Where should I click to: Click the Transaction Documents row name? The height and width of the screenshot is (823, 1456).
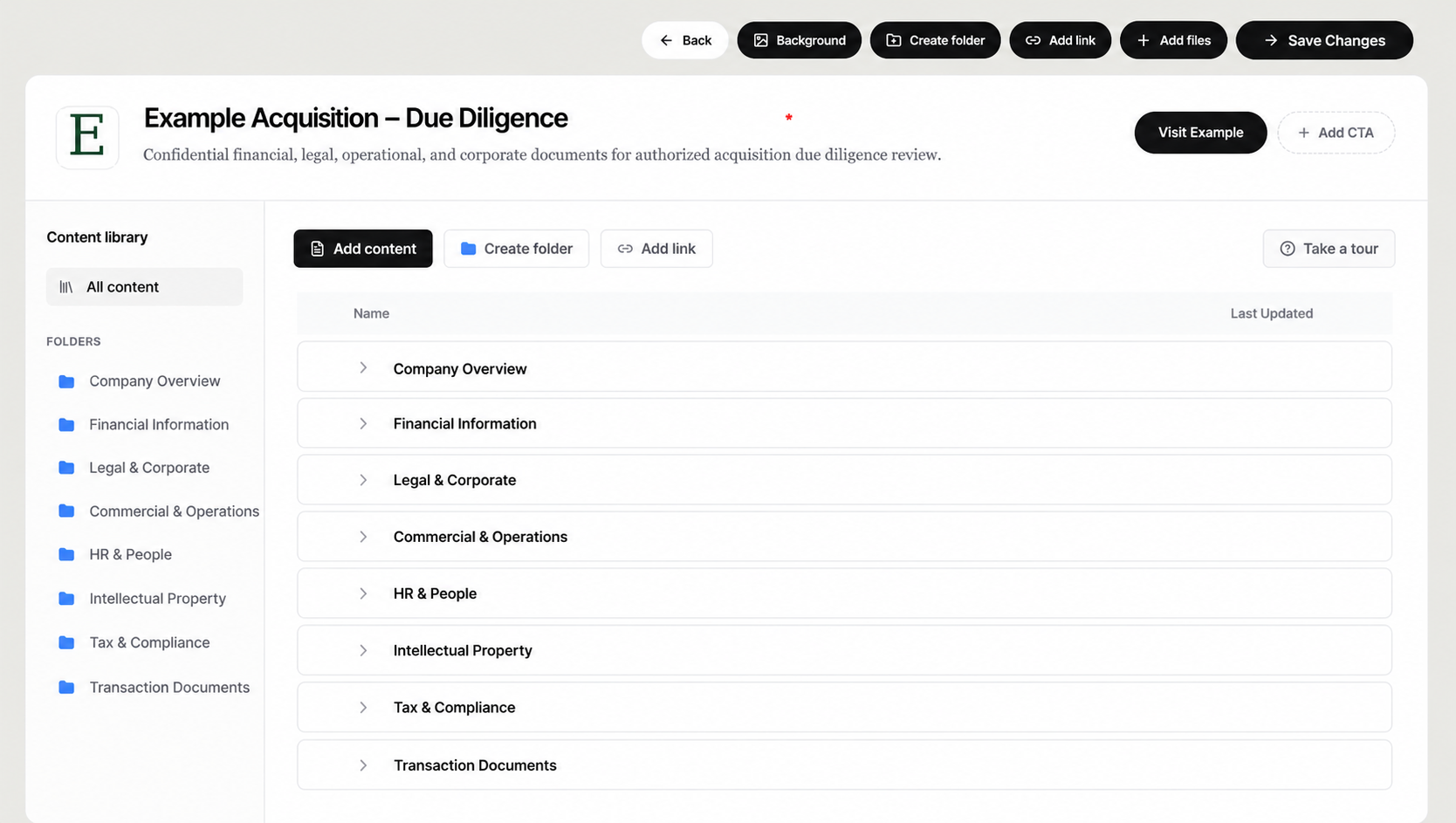(475, 765)
